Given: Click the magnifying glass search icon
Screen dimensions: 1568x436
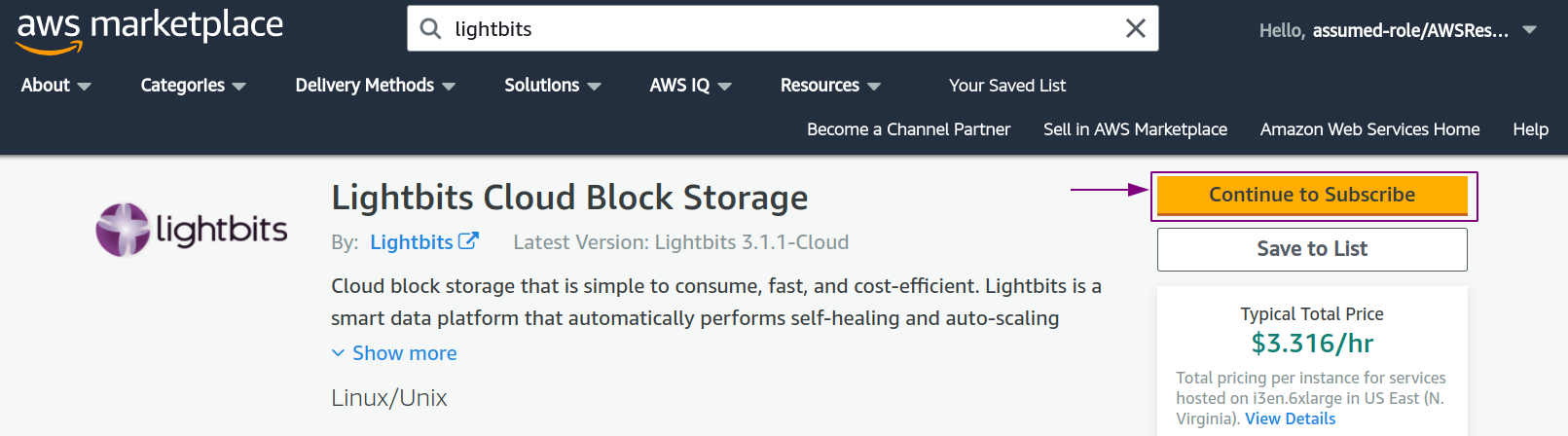Looking at the screenshot, I should (430, 29).
